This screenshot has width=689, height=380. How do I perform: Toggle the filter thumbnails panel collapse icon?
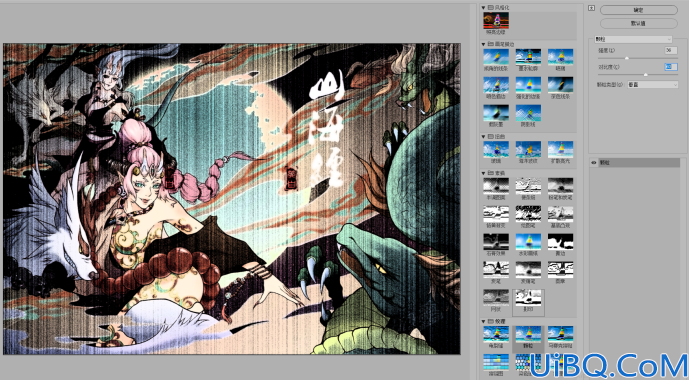tap(591, 8)
